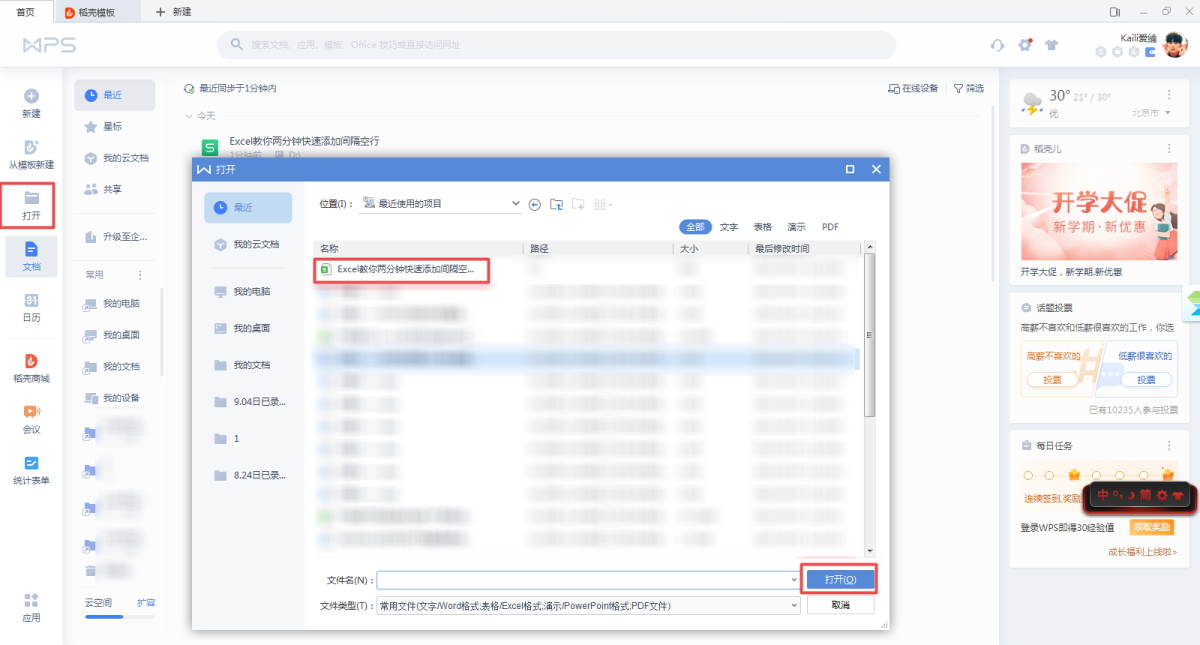The image size is (1200, 645).
Task: Click the 打开(O) button
Action: (839, 580)
